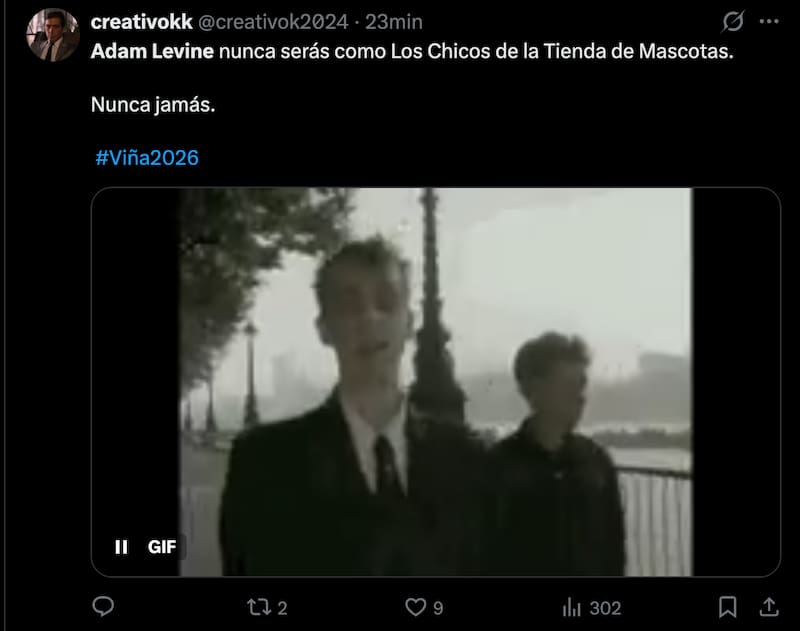Image resolution: width=800 pixels, height=631 pixels.
Task: Bookmark this tweet
Action: point(728,607)
